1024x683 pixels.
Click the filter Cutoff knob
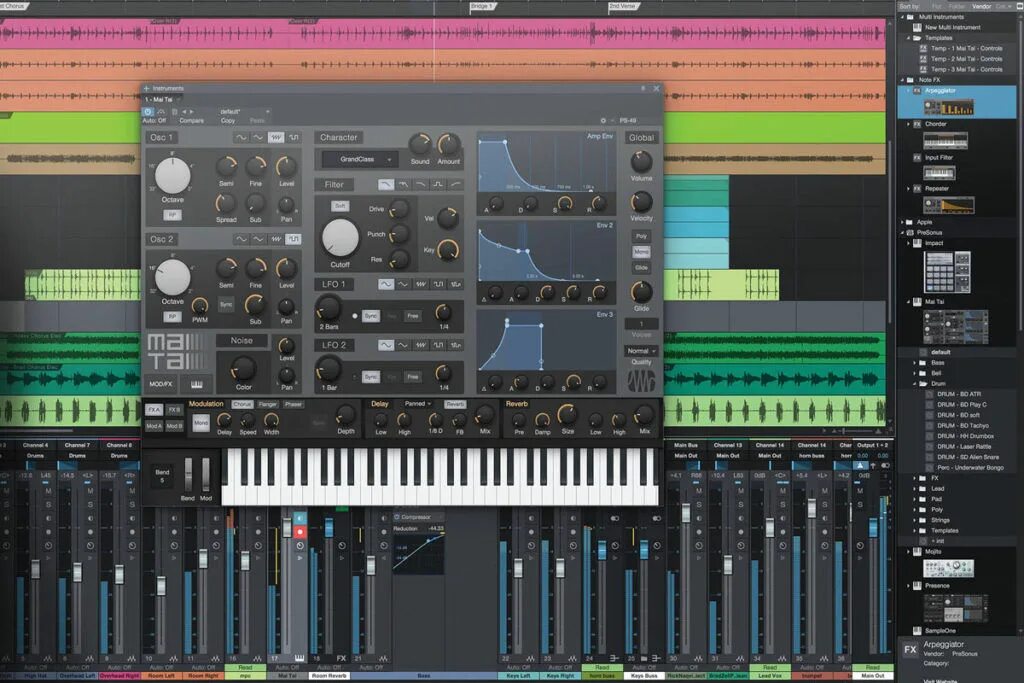(340, 238)
